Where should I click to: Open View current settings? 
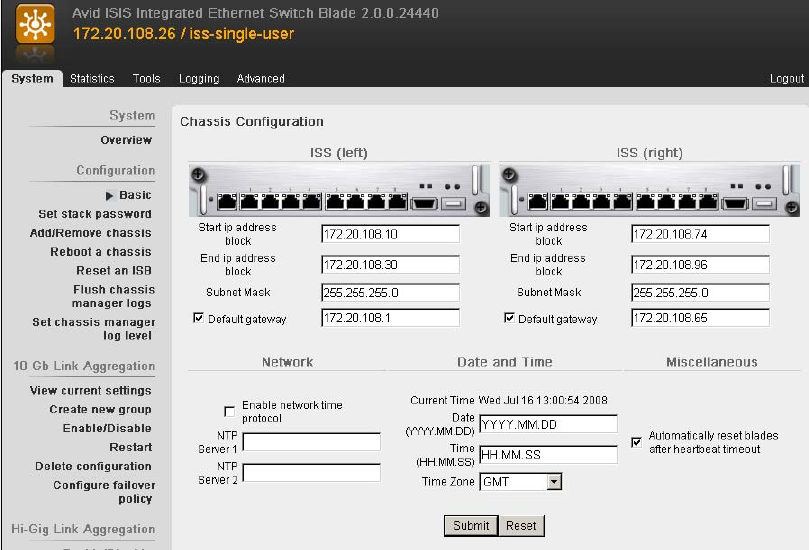coord(91,391)
